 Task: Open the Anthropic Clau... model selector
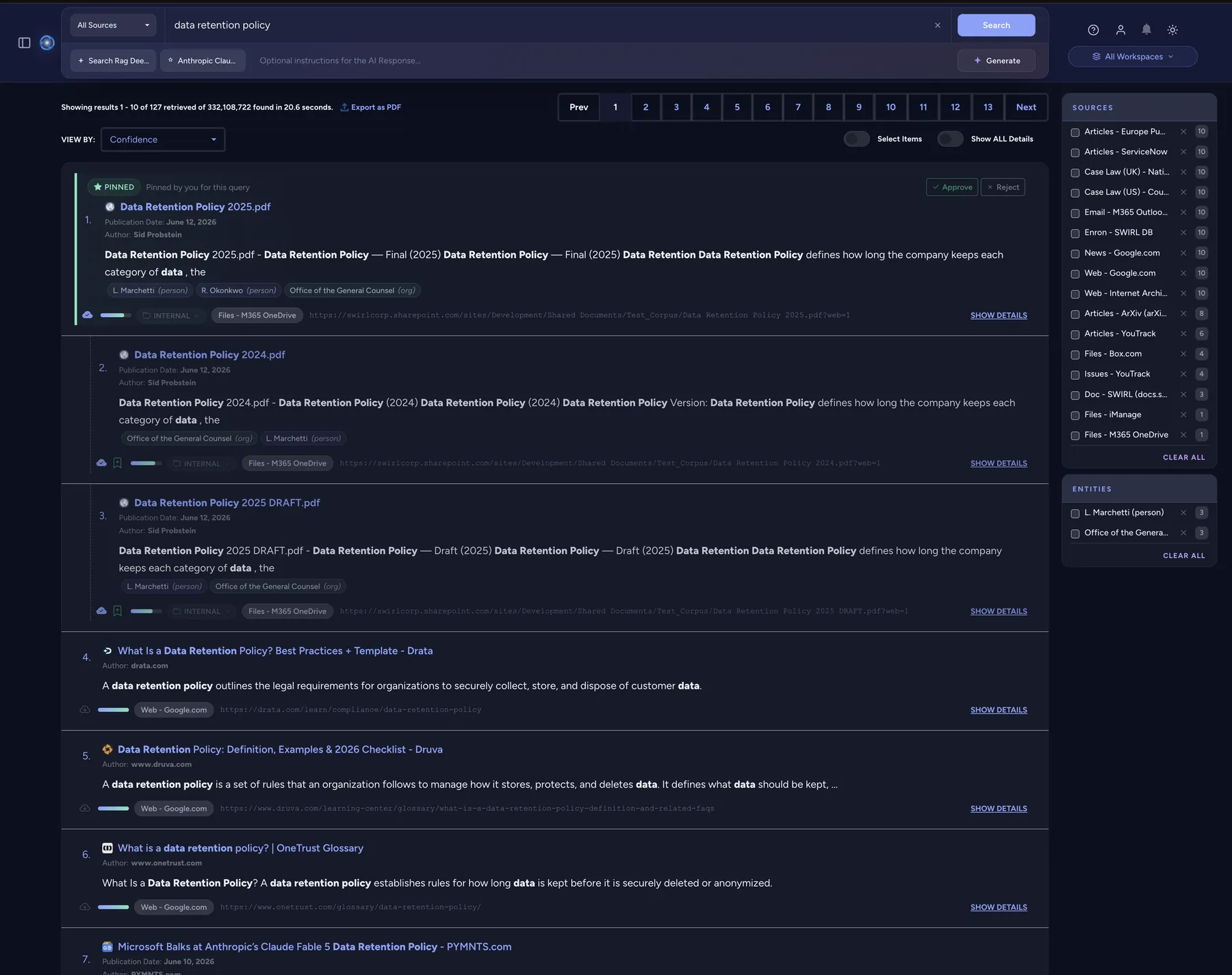tap(203, 61)
